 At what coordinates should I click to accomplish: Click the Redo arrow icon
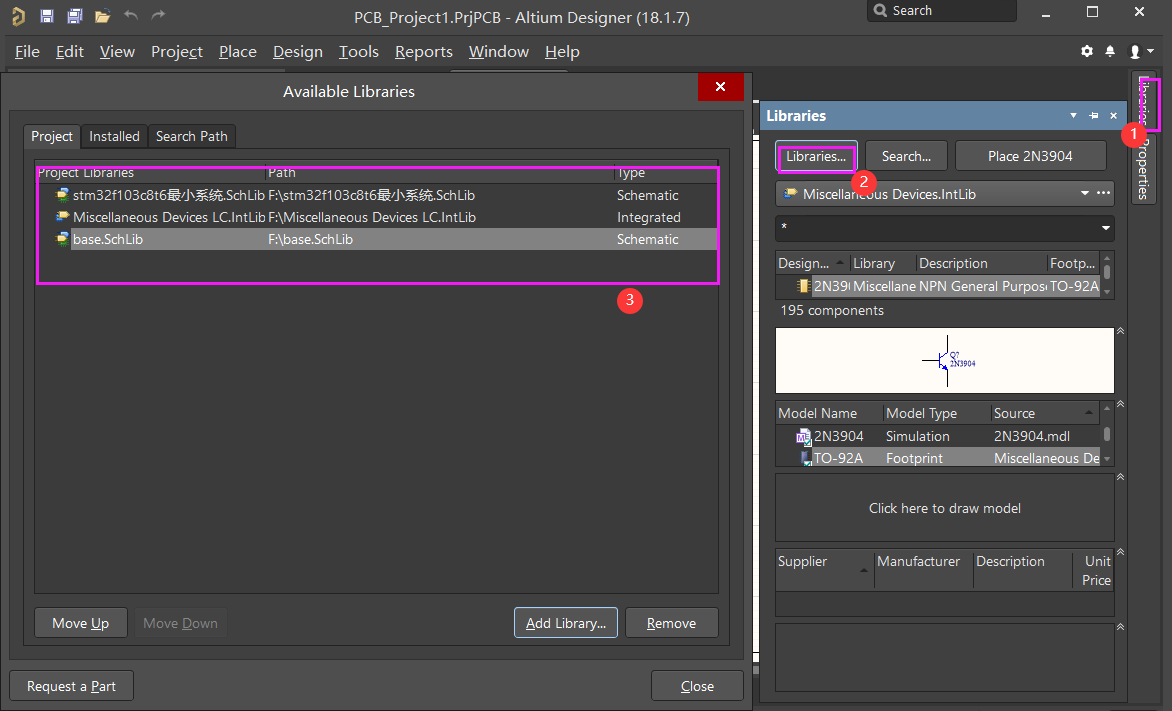coord(158,15)
